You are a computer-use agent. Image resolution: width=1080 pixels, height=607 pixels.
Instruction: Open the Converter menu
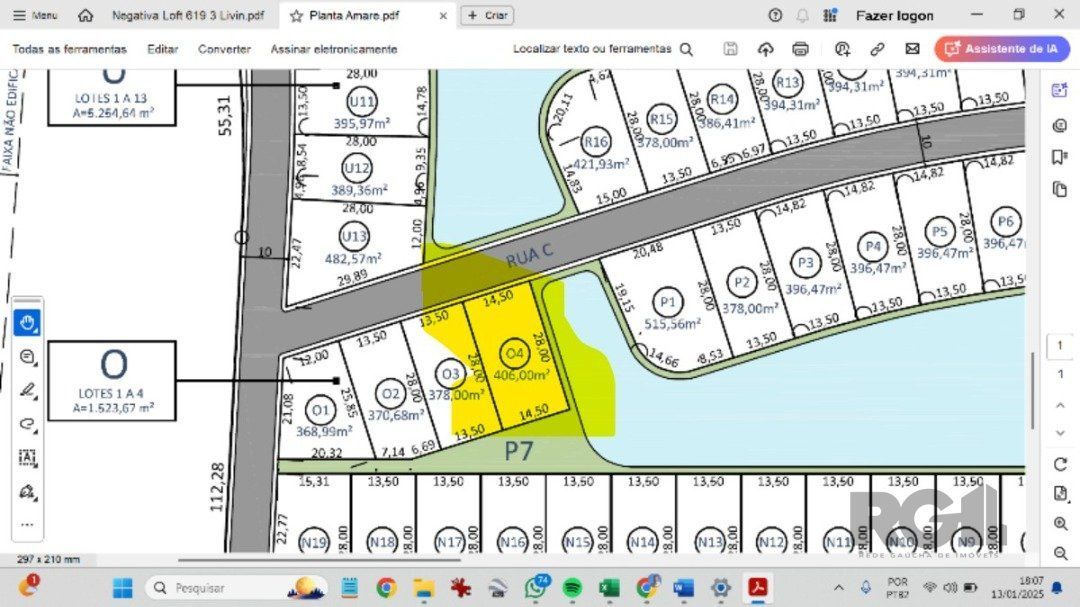(224, 49)
